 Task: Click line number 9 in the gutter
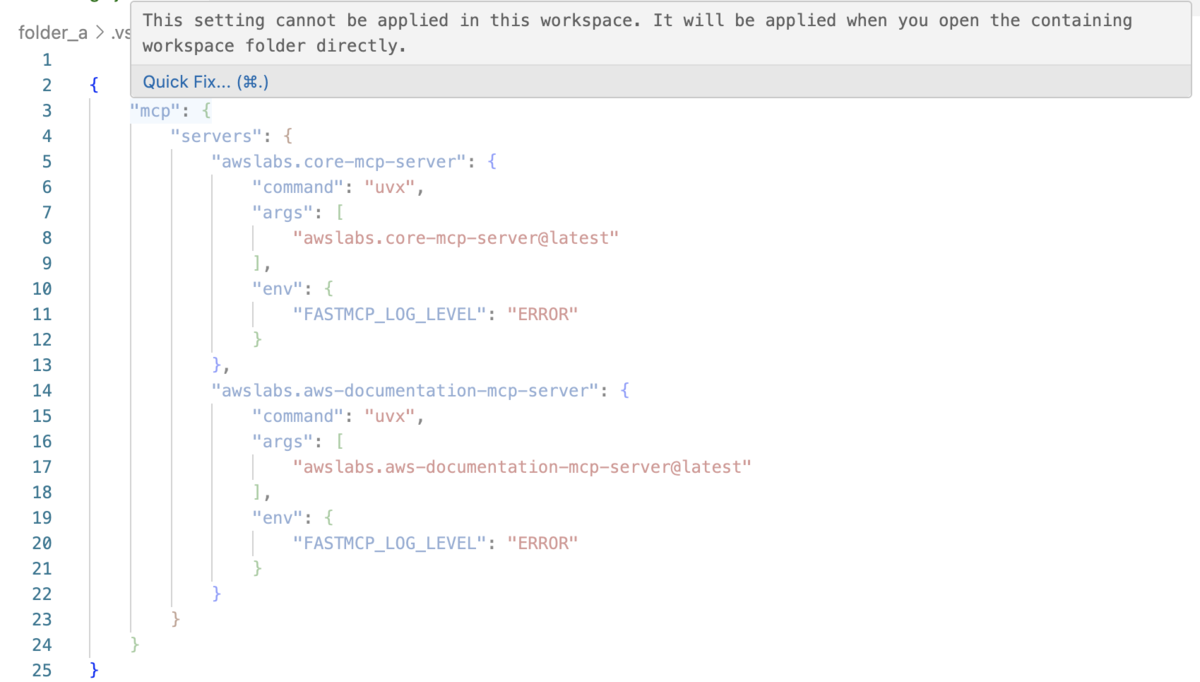pyautogui.click(x=46, y=263)
